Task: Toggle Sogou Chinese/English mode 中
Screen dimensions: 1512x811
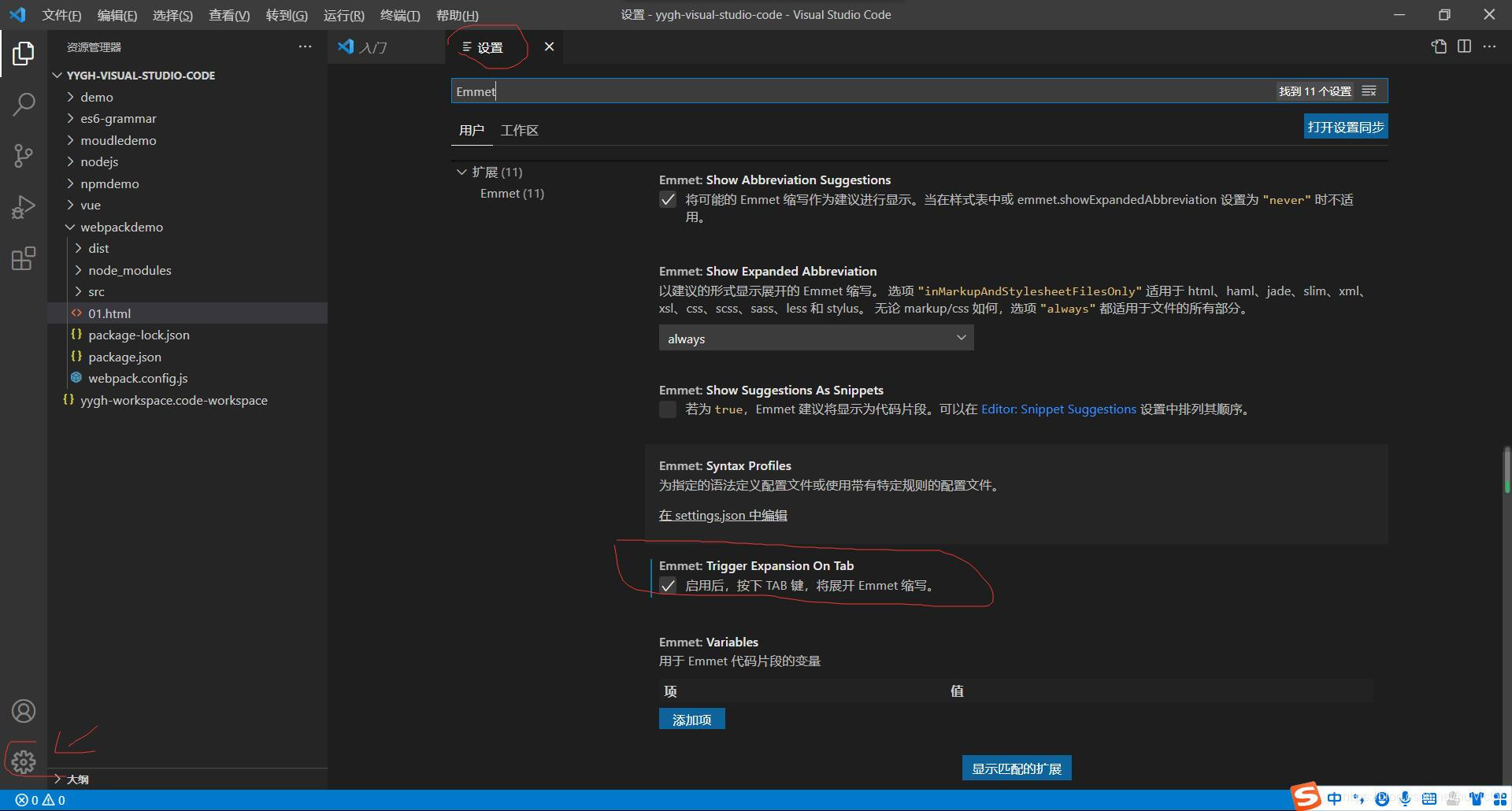Action: 1334,798
